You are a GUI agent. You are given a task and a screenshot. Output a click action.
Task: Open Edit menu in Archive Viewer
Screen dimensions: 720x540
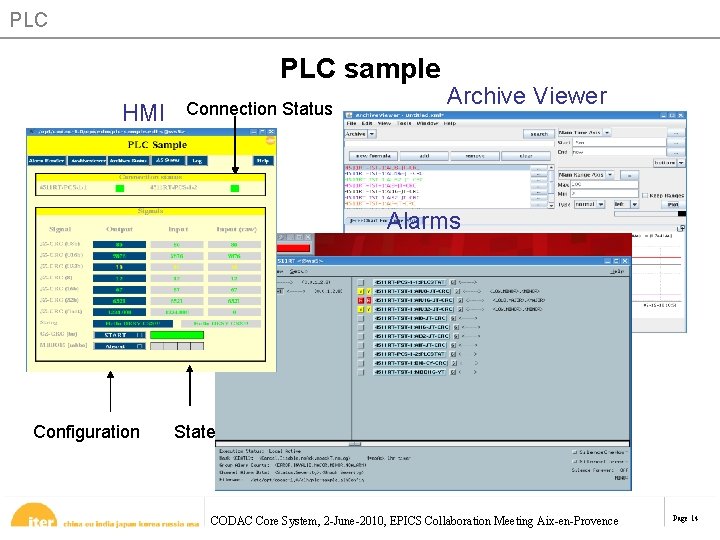tap(367, 123)
